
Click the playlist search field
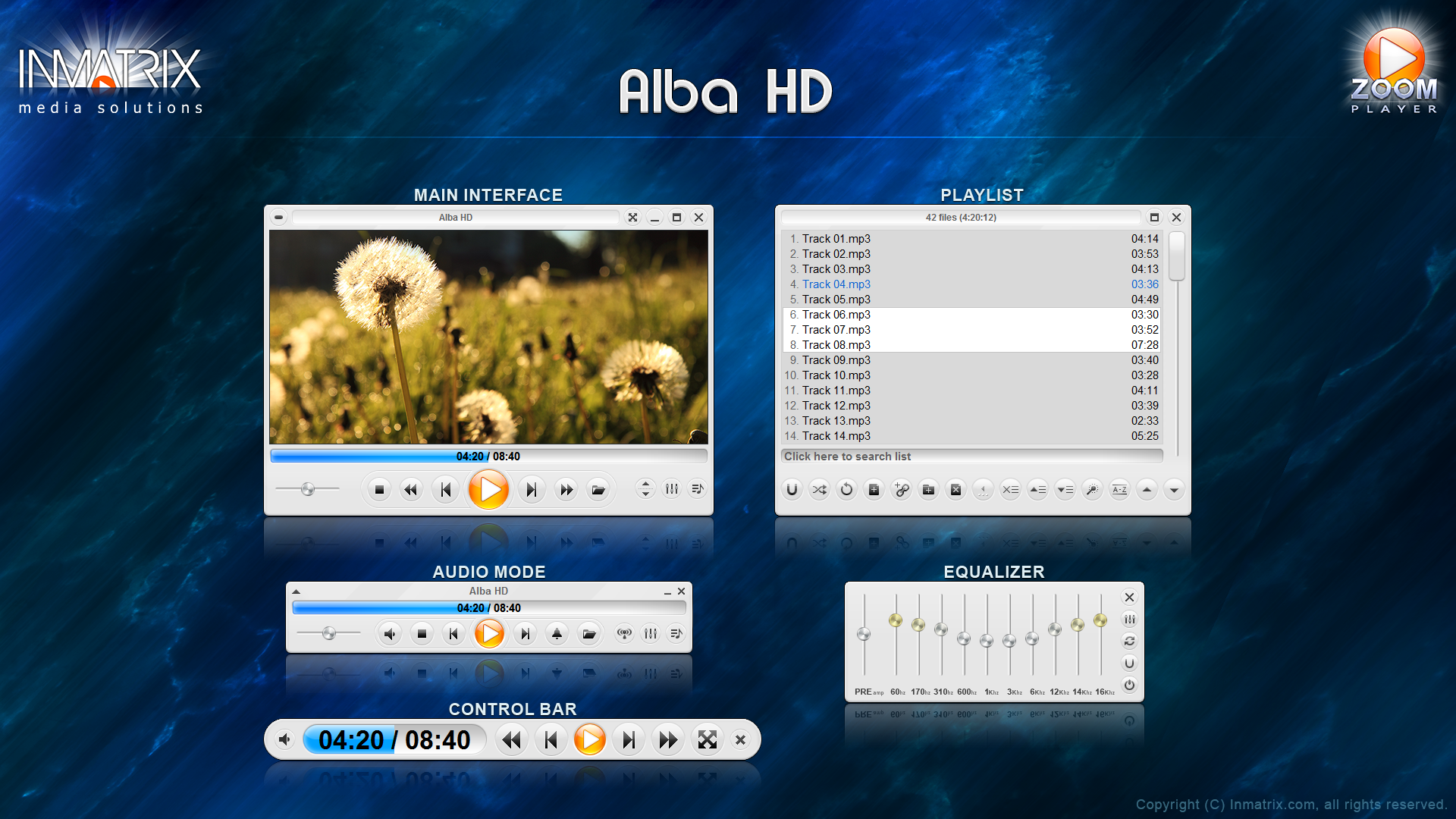(x=971, y=456)
